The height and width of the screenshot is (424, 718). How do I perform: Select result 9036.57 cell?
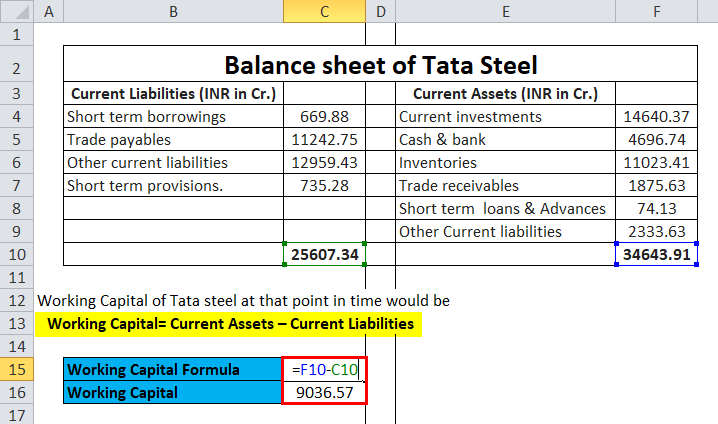[324, 392]
